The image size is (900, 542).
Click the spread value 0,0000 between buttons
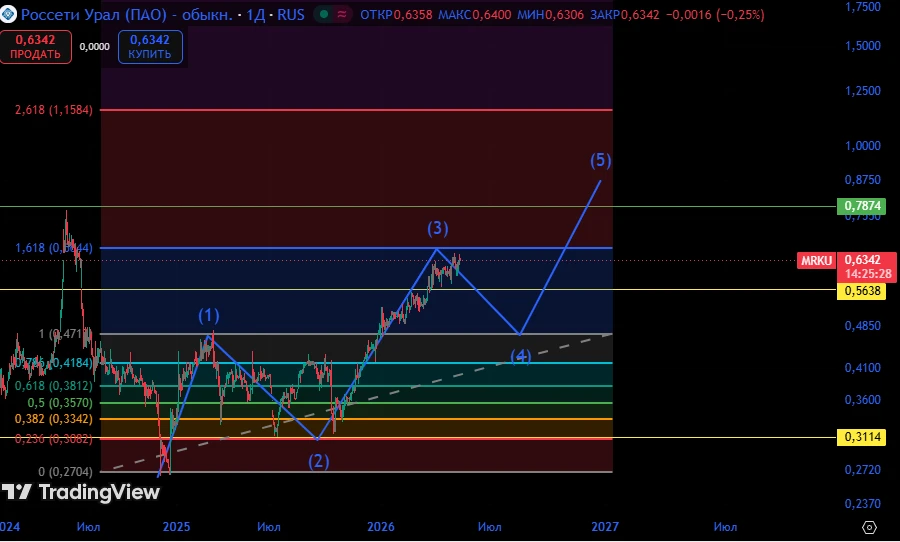(95, 47)
